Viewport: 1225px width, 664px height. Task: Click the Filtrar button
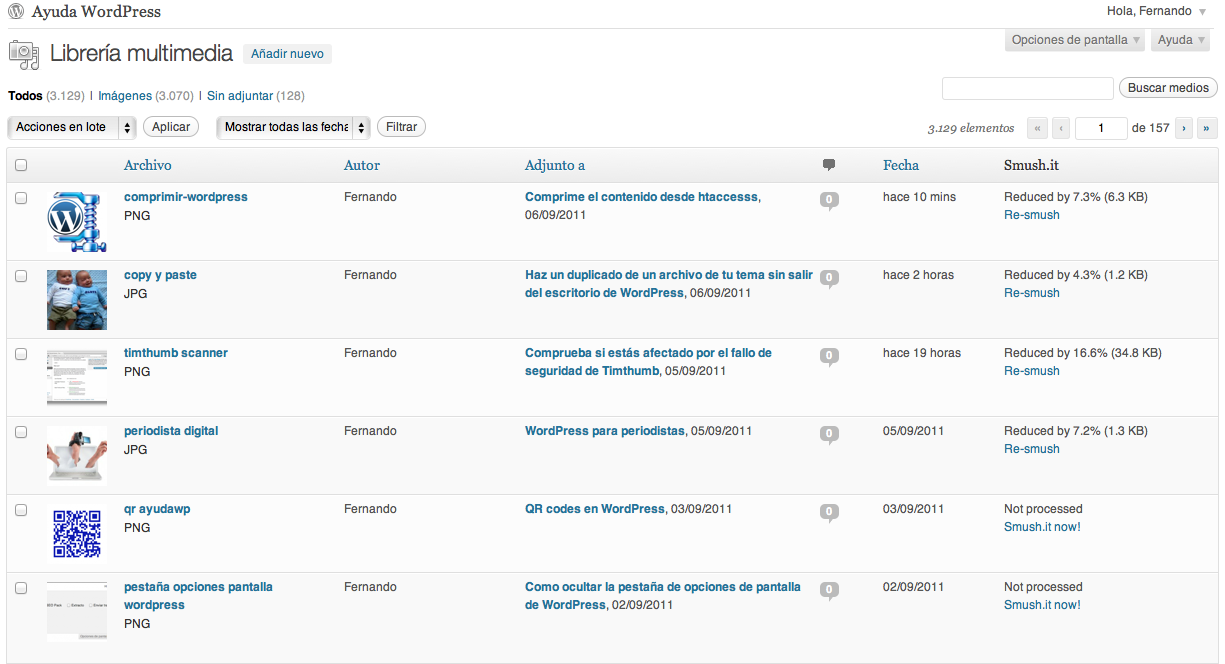(402, 127)
